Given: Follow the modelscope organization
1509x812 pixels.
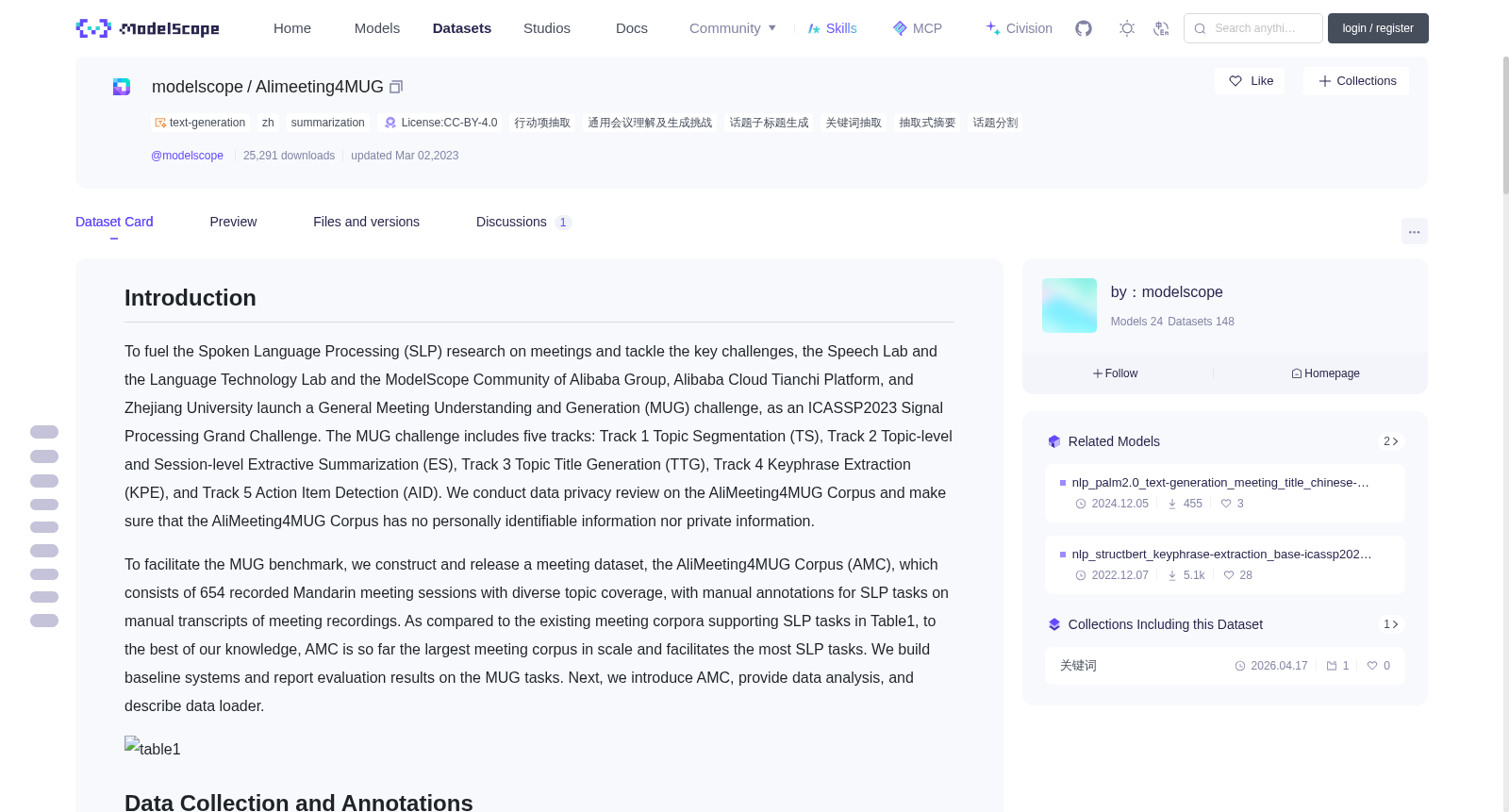Looking at the screenshot, I should point(1115,373).
